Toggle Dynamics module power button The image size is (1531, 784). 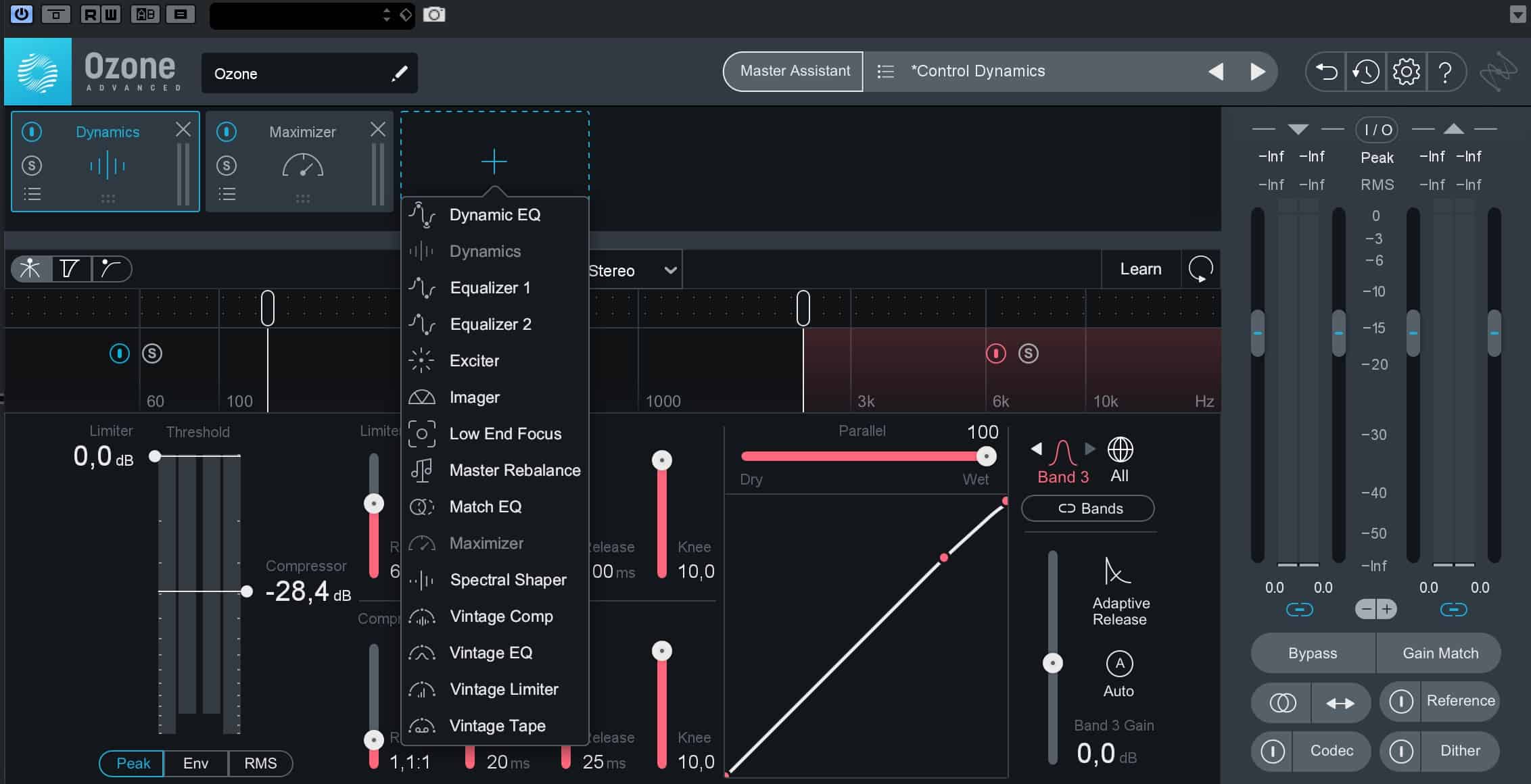click(x=32, y=131)
